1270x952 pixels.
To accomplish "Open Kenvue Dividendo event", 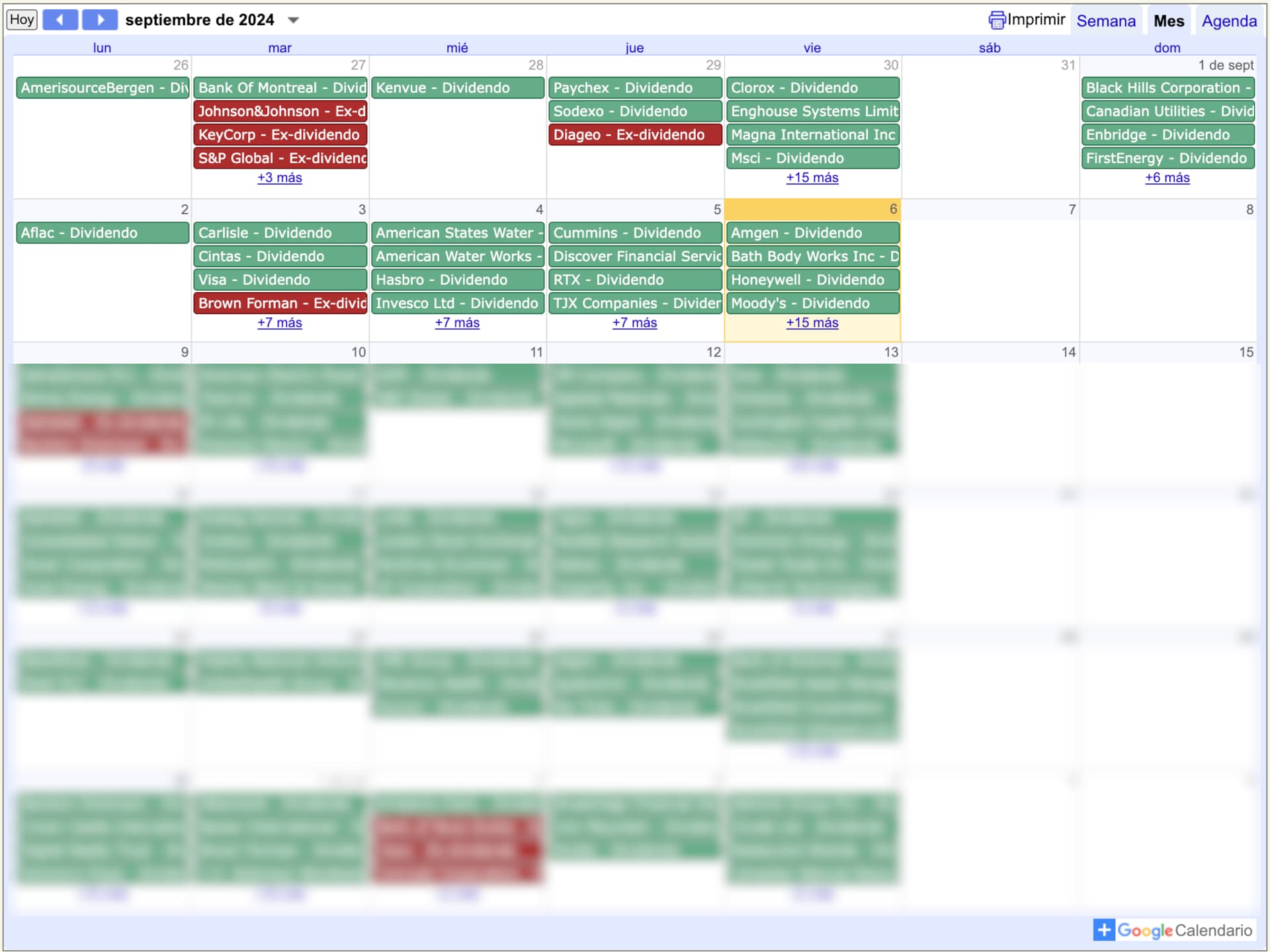I will pyautogui.click(x=458, y=88).
